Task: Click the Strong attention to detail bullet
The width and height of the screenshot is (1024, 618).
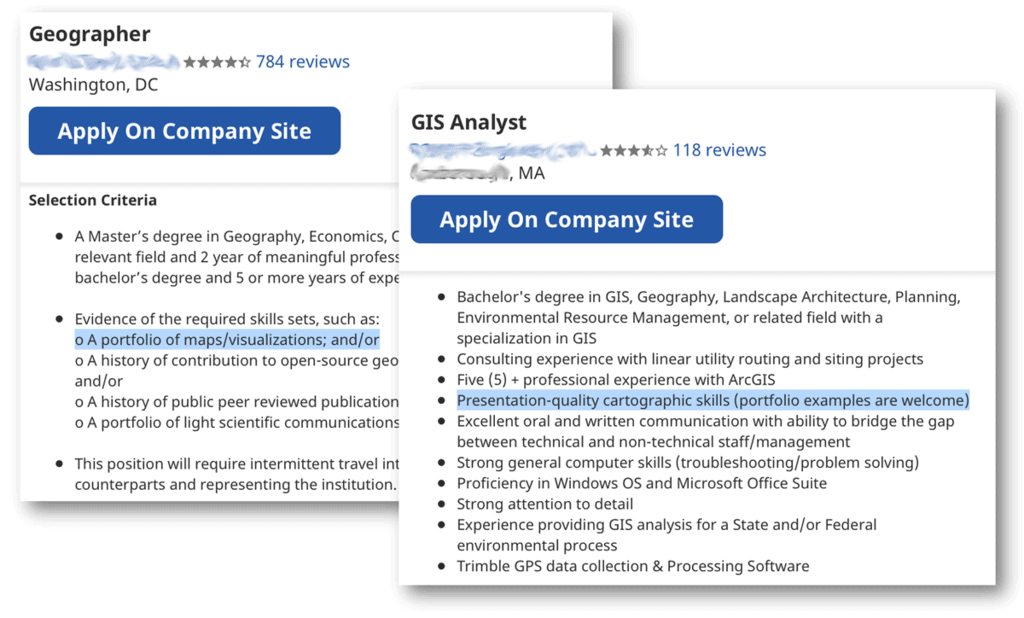Action: coord(544,504)
